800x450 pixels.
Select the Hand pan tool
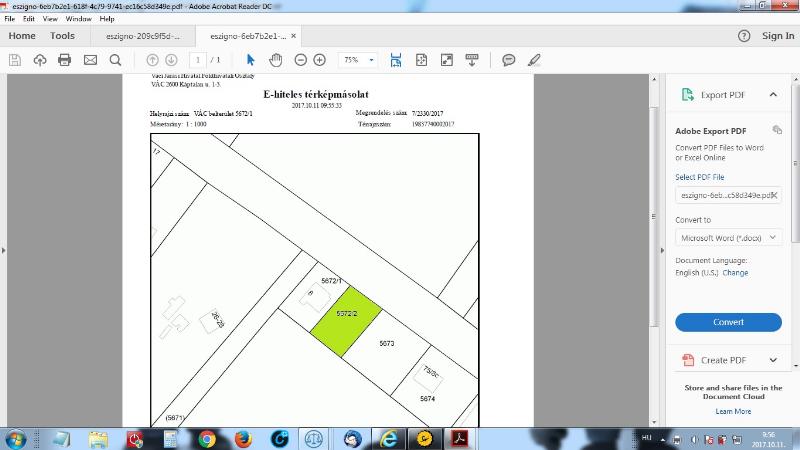point(275,60)
